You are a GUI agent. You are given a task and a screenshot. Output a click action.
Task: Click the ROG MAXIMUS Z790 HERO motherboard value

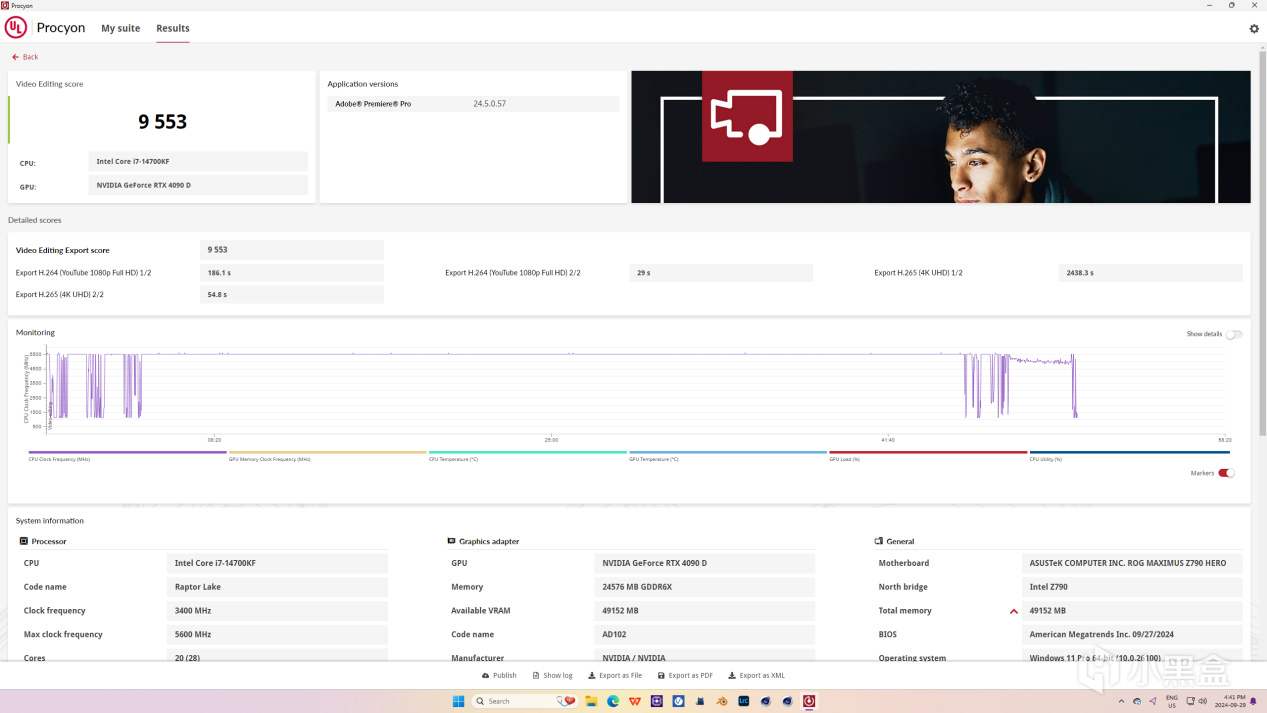(x=1132, y=563)
